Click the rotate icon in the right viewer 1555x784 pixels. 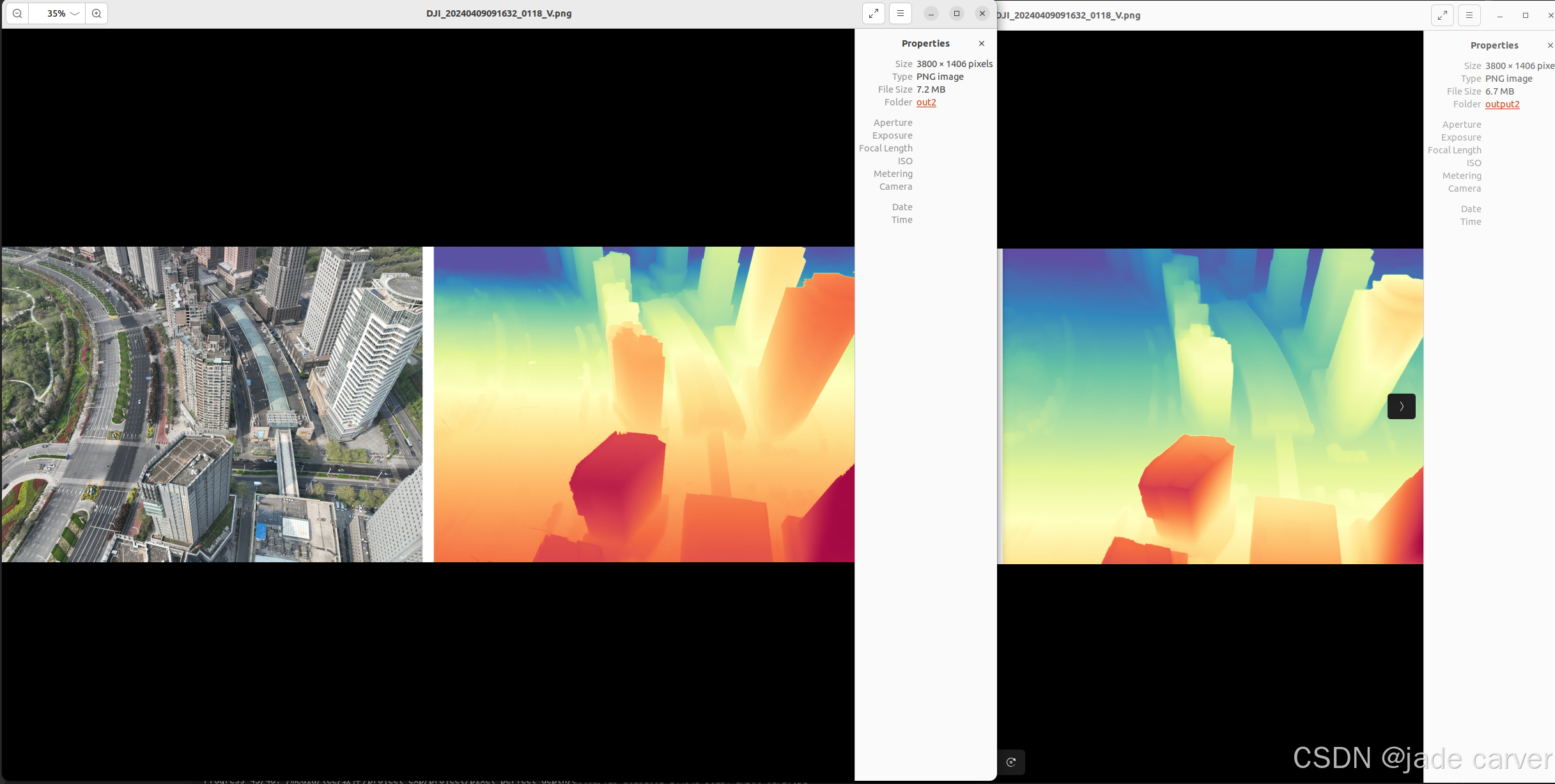click(1011, 762)
